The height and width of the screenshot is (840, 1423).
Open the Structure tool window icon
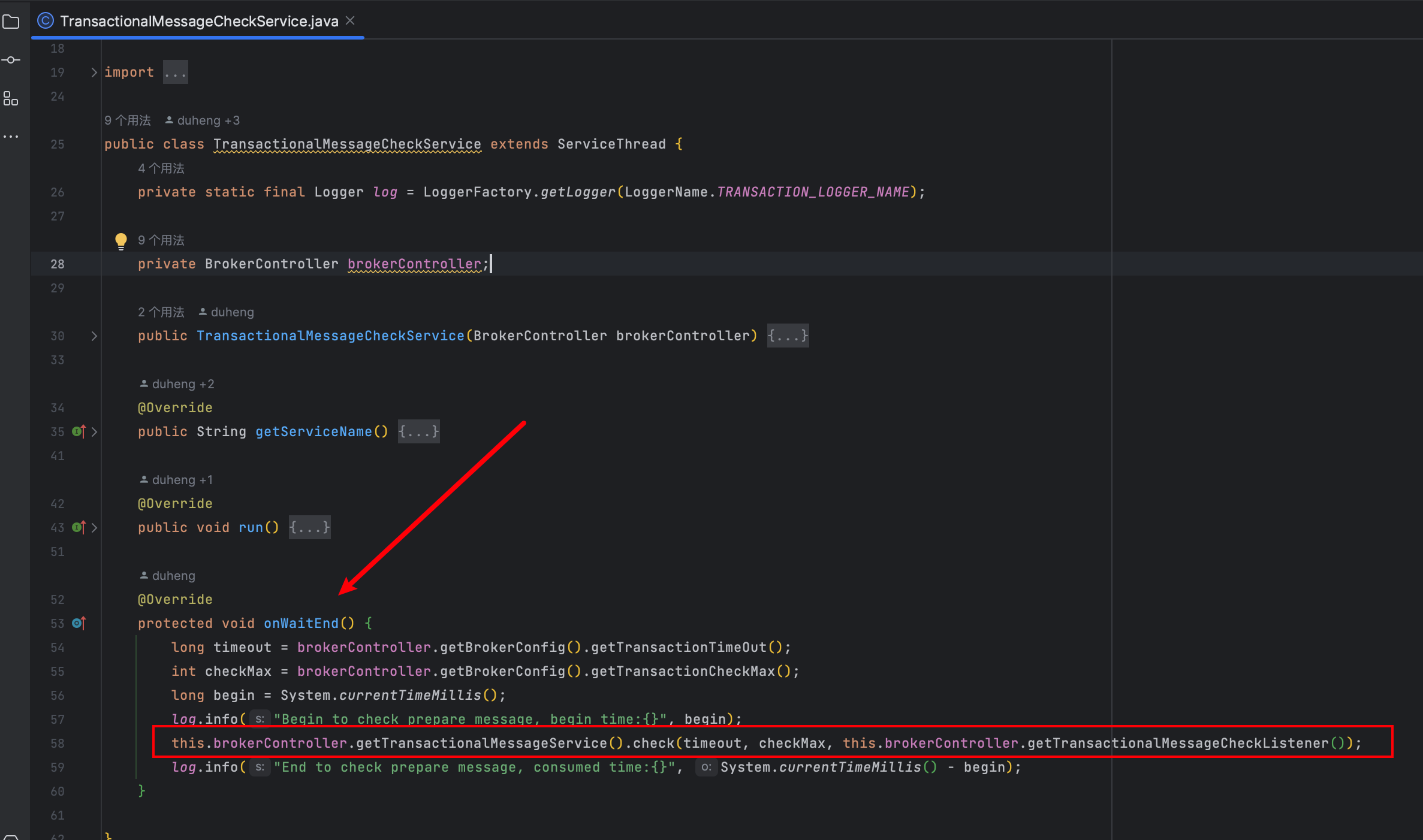click(x=11, y=98)
